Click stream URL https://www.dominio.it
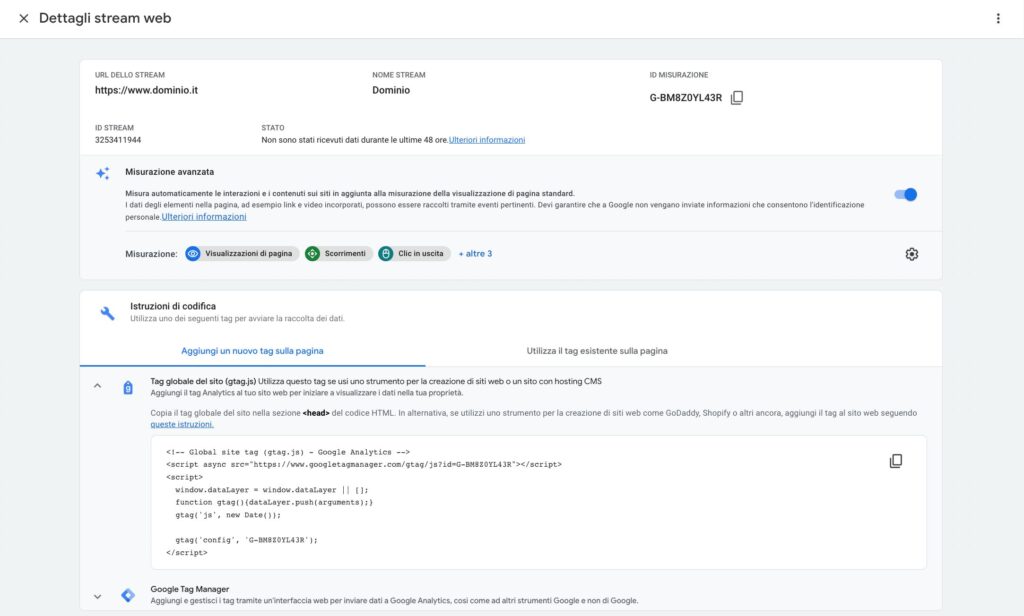Viewport: 1024px width, 616px height. 146,90
